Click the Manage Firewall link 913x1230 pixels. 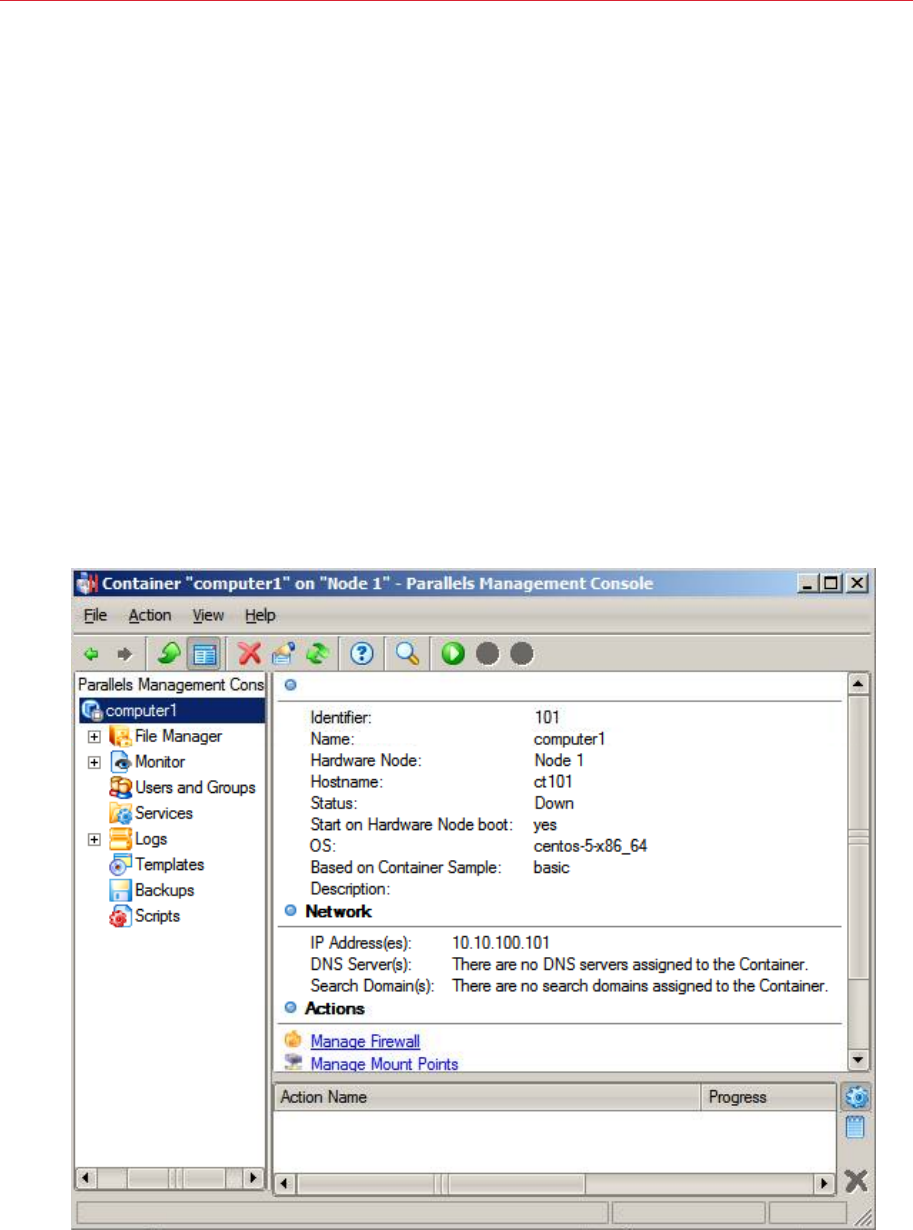(x=365, y=1041)
